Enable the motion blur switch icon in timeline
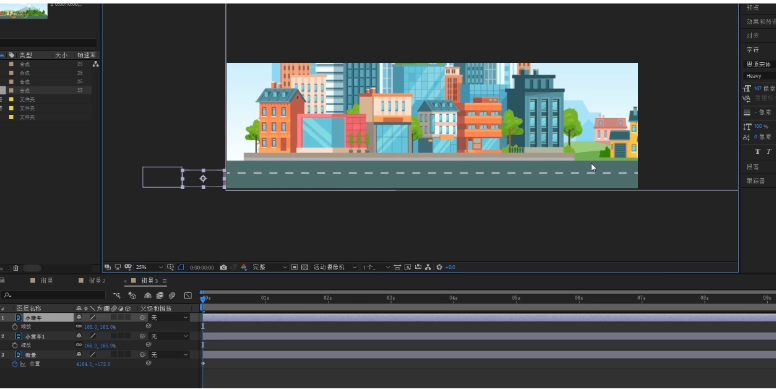The image size is (776, 389). coord(172,295)
